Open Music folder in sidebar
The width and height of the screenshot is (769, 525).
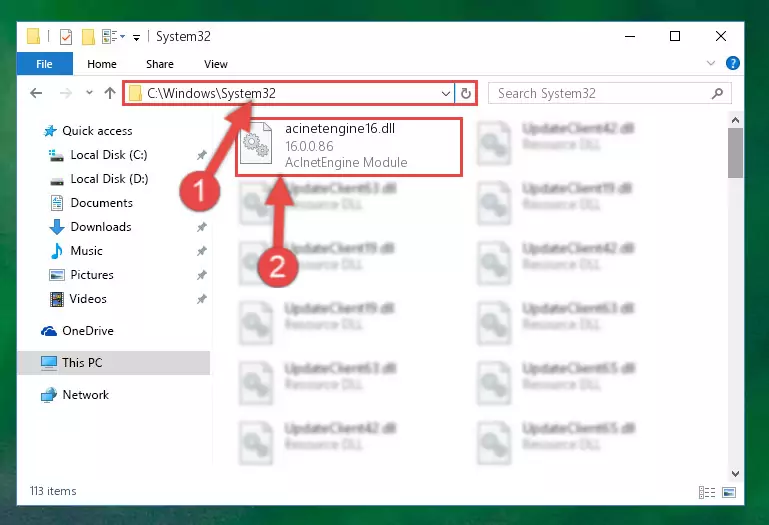point(86,251)
